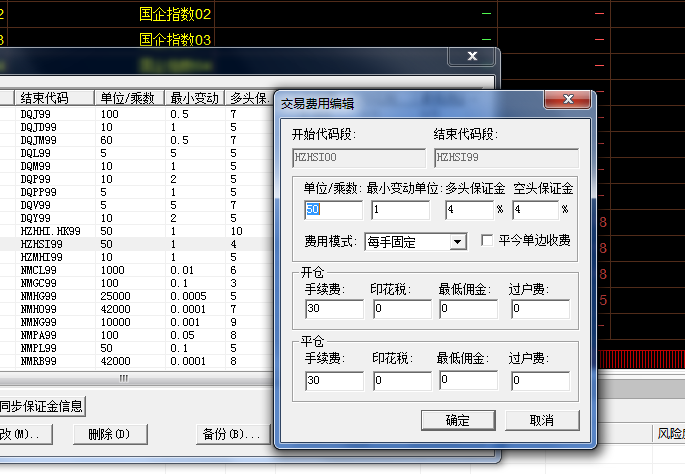Open the 费用模式 dropdown
Image resolution: width=685 pixels, height=474 pixels.
pos(457,241)
